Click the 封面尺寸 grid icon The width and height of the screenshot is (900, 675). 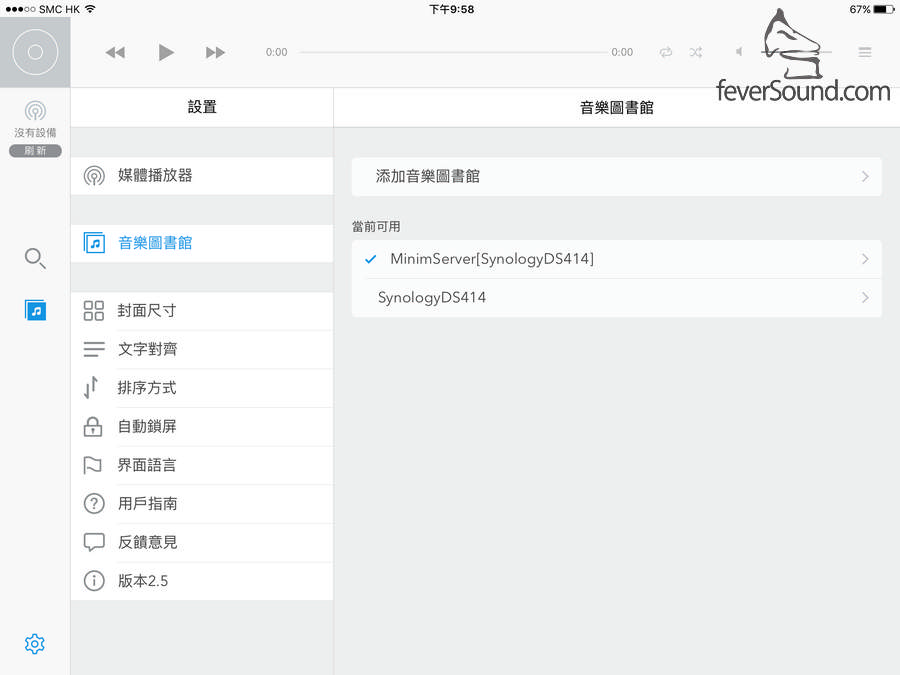[x=94, y=311]
